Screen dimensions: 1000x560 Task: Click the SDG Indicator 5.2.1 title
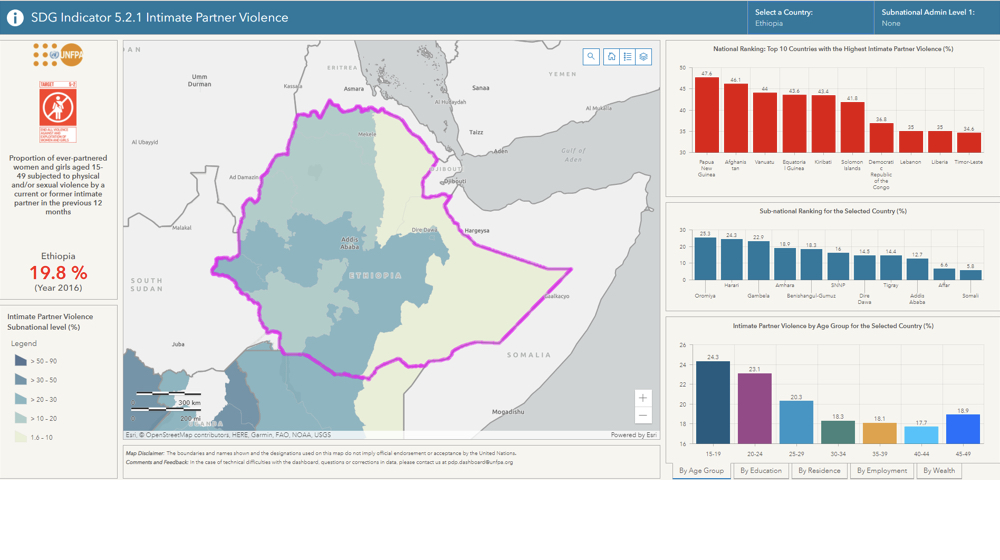click(159, 17)
